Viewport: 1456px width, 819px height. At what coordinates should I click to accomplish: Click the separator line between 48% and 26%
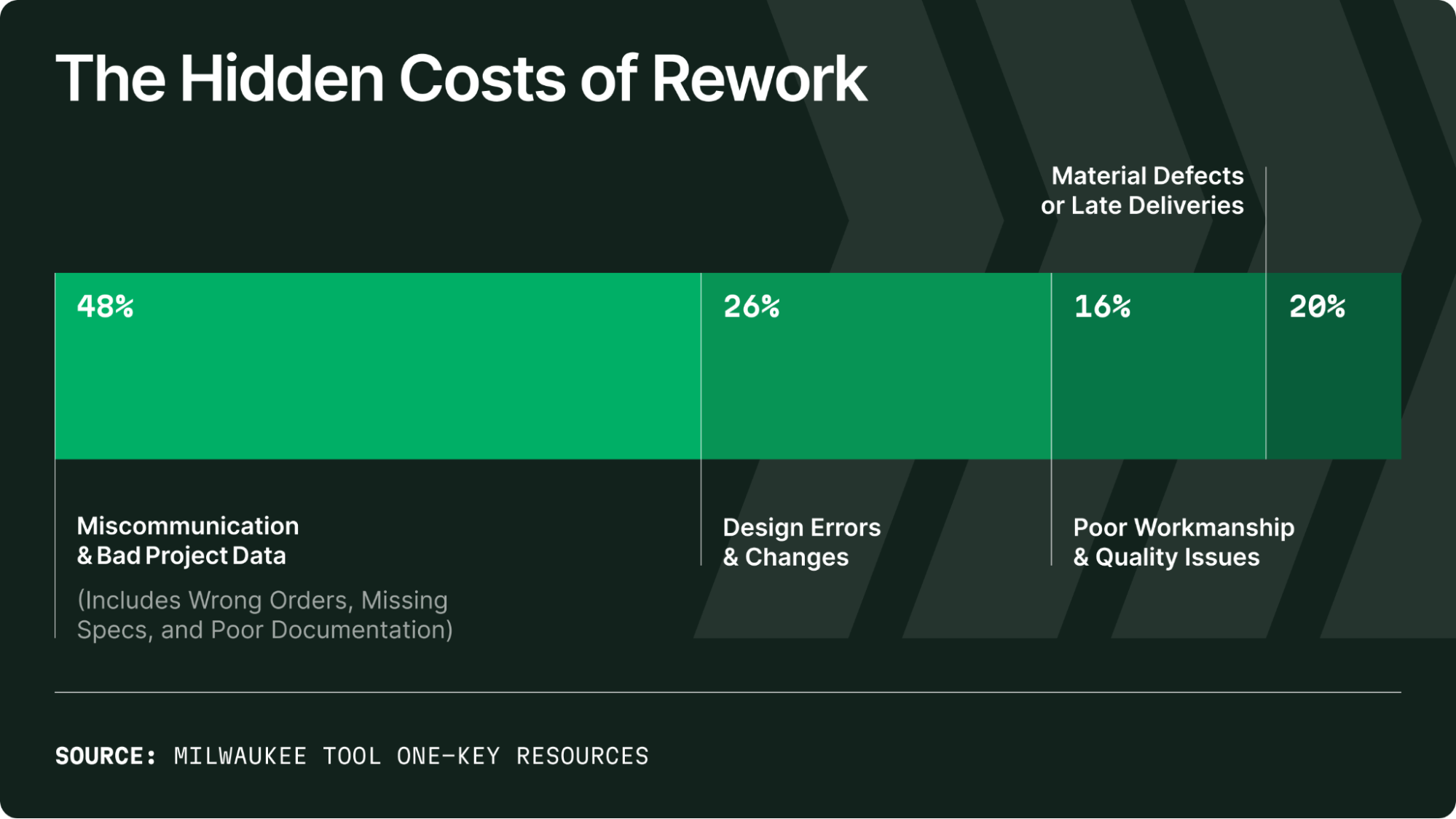pos(701,364)
